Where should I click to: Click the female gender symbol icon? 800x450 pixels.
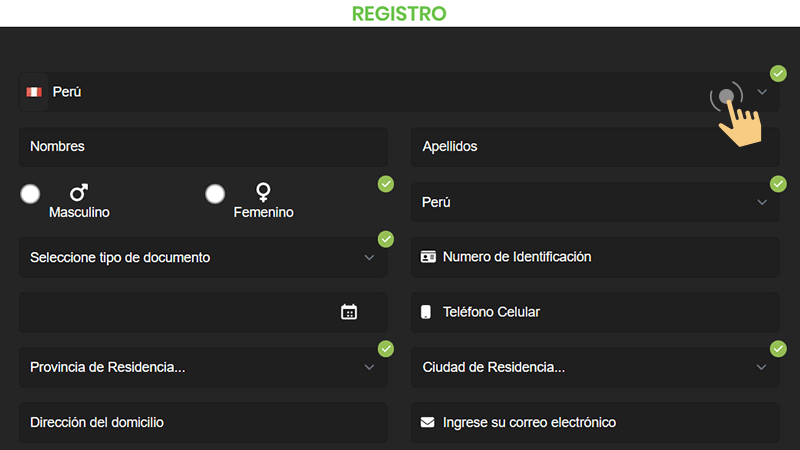coord(264,191)
